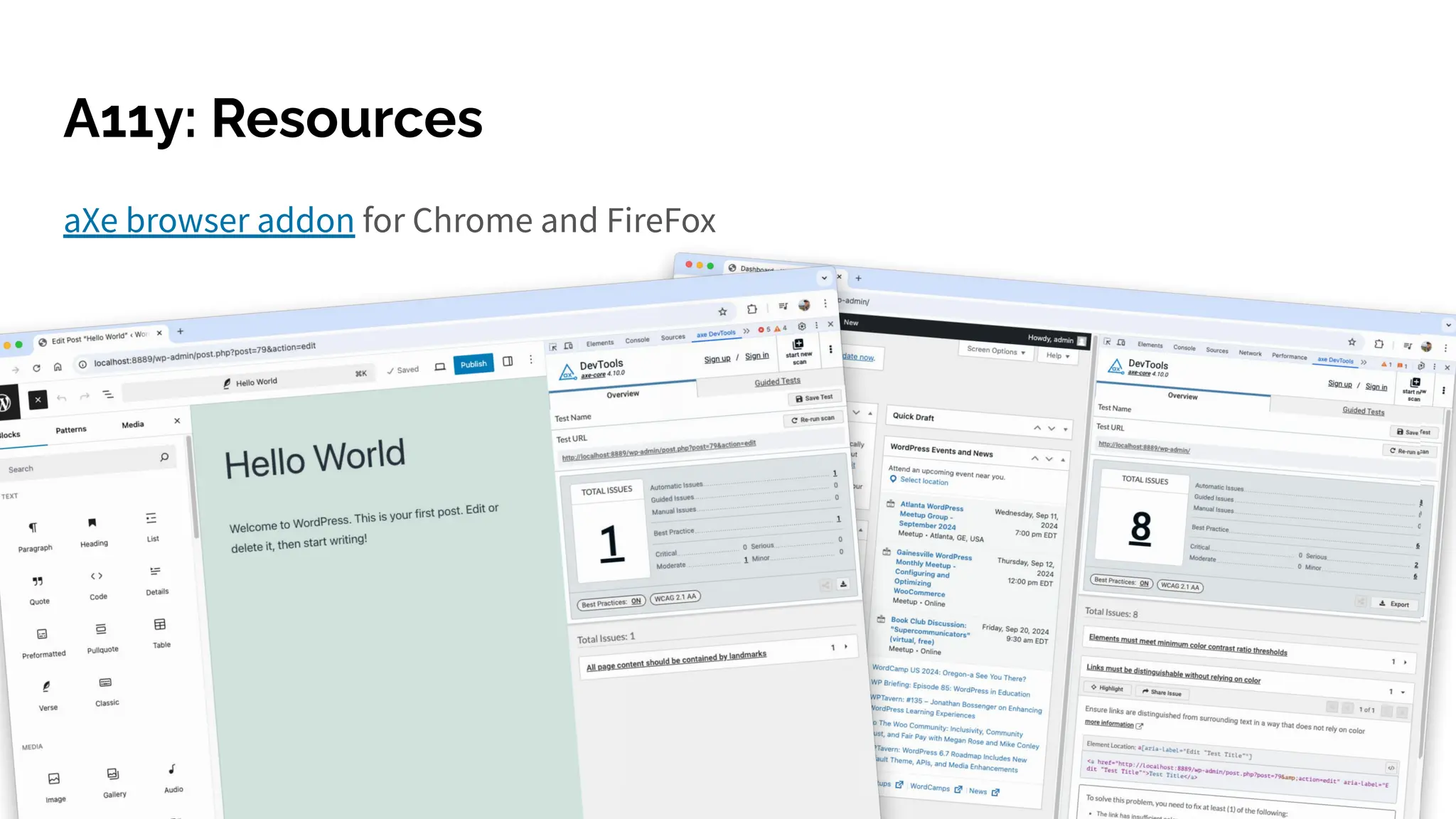Switch to the Patterns tab
This screenshot has width=1456, height=819.
click(x=71, y=430)
